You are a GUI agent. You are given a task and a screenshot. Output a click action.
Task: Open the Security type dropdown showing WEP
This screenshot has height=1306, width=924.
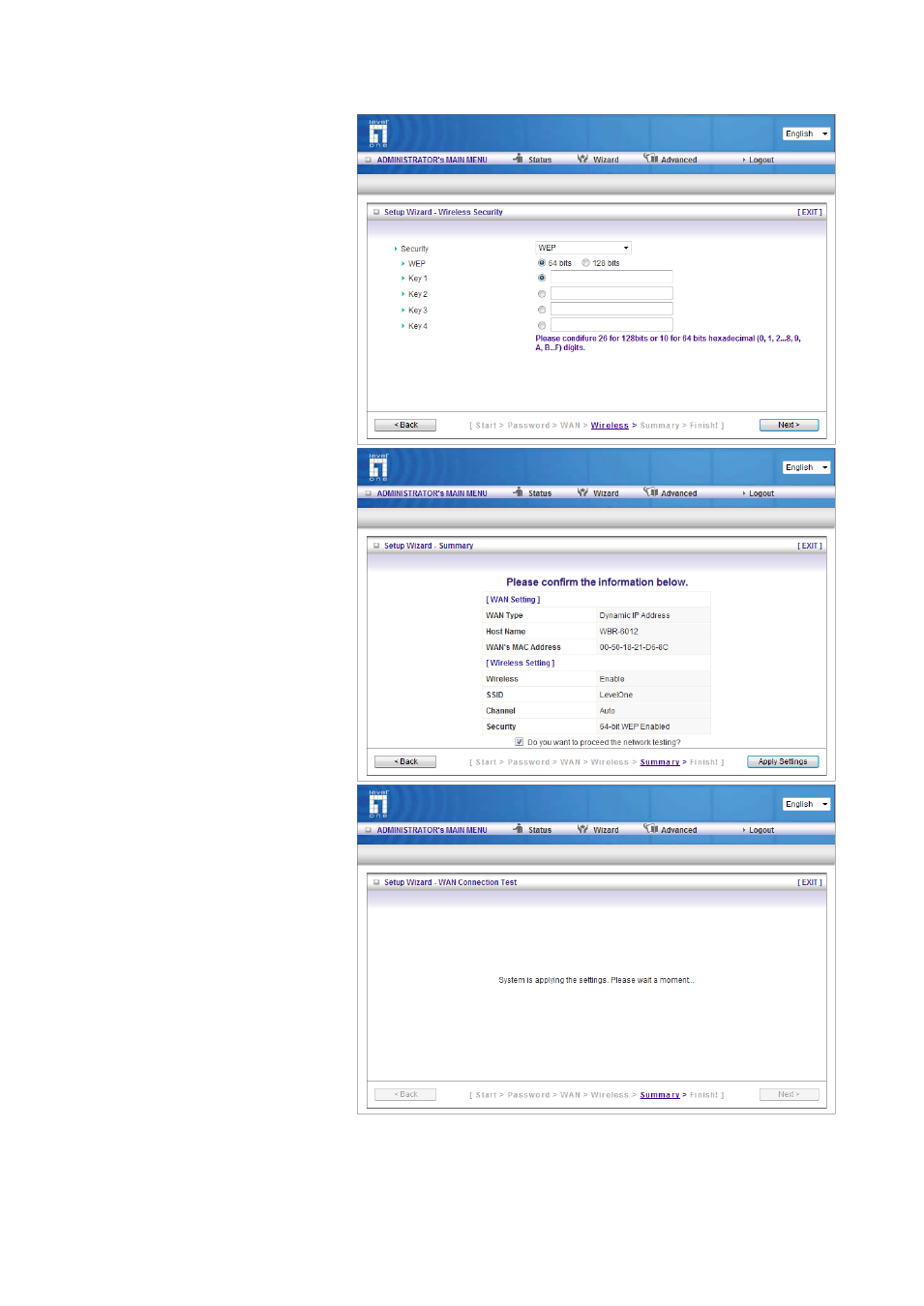coord(583,248)
